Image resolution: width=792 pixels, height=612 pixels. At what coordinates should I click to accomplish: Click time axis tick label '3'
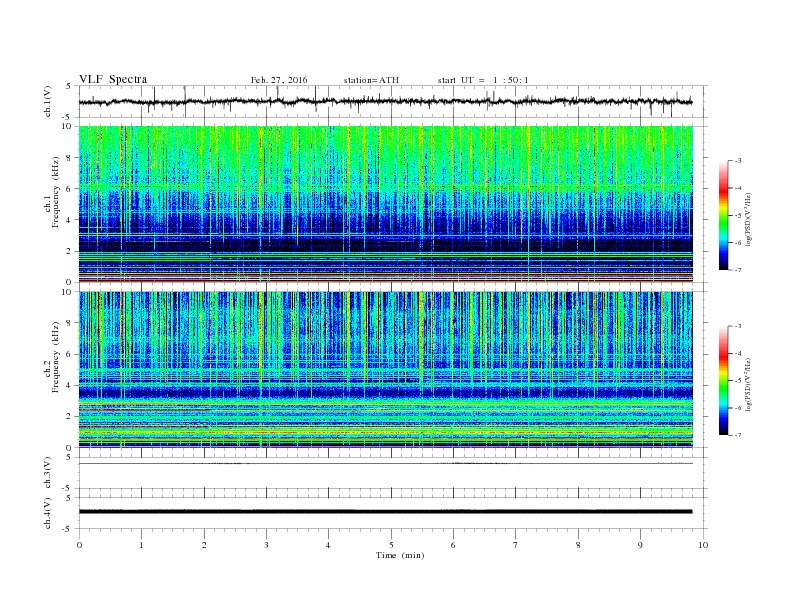coord(266,545)
